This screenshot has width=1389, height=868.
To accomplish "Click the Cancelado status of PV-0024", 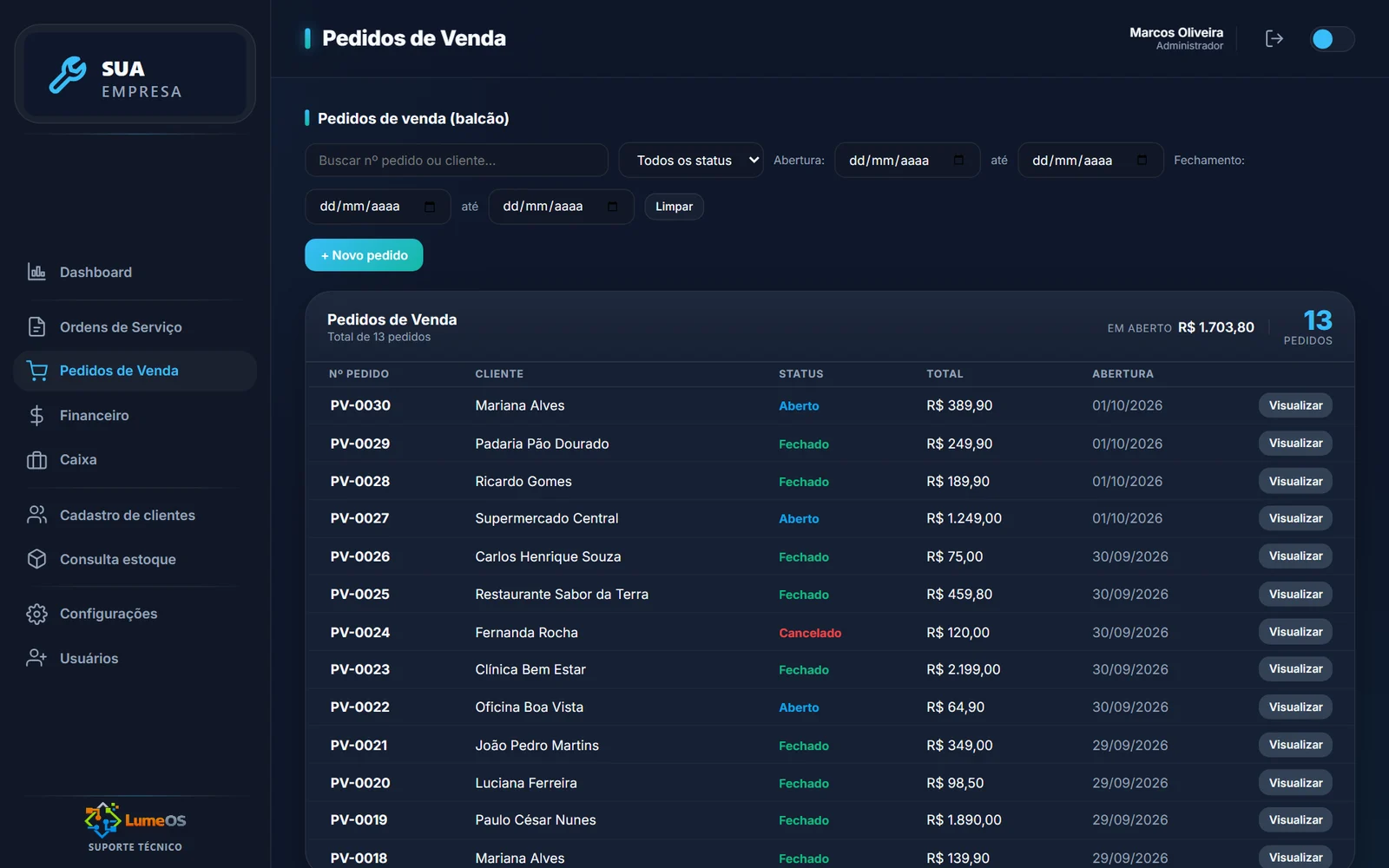I will pos(810,633).
